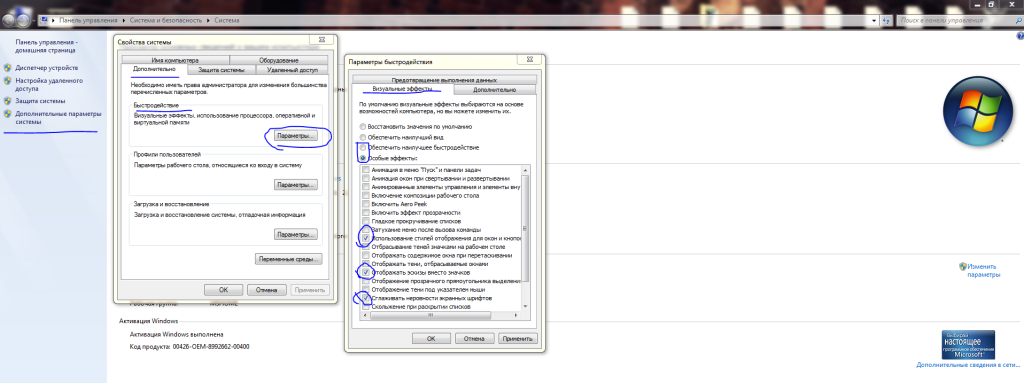Enable Включить эффект прозрачности checkbox
This screenshot has width=1024, height=383.
point(366,212)
